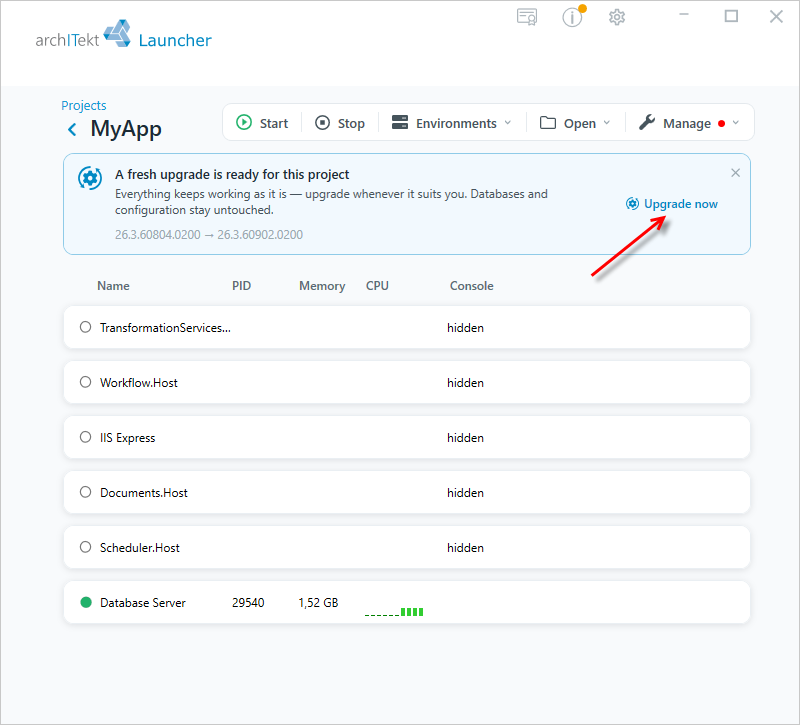The width and height of the screenshot is (800, 725).
Task: Click the PID column header
Action: (241, 286)
